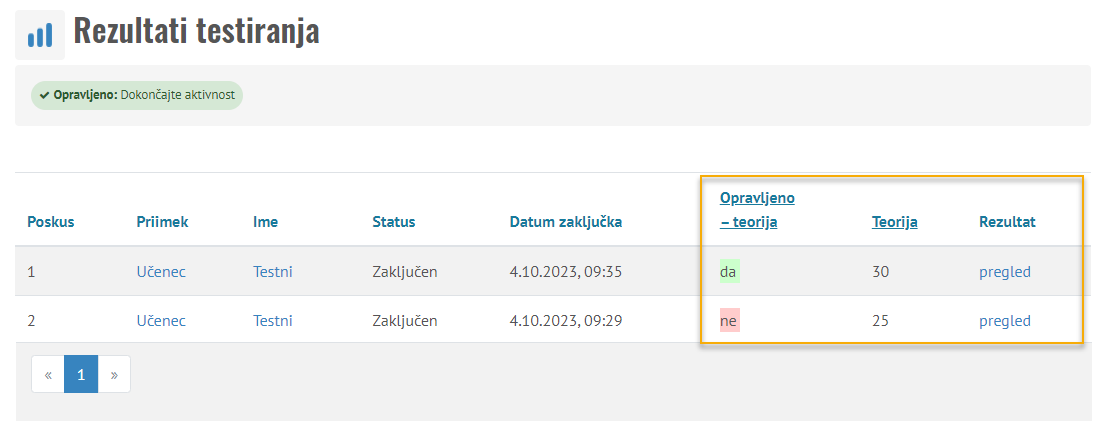Click the Status column header

pyautogui.click(x=393, y=222)
